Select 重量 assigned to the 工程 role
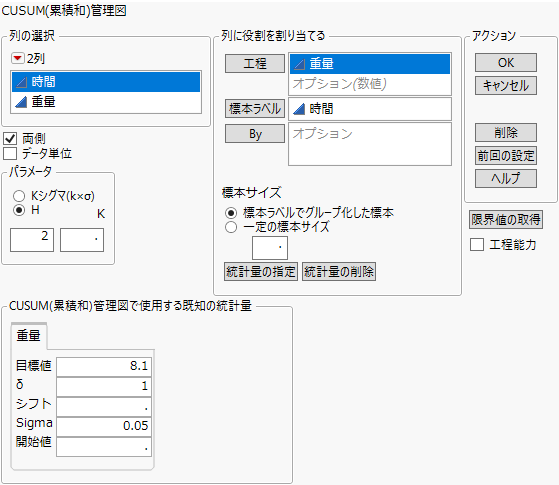The width and height of the screenshot is (559, 485). pyautogui.click(x=370, y=64)
